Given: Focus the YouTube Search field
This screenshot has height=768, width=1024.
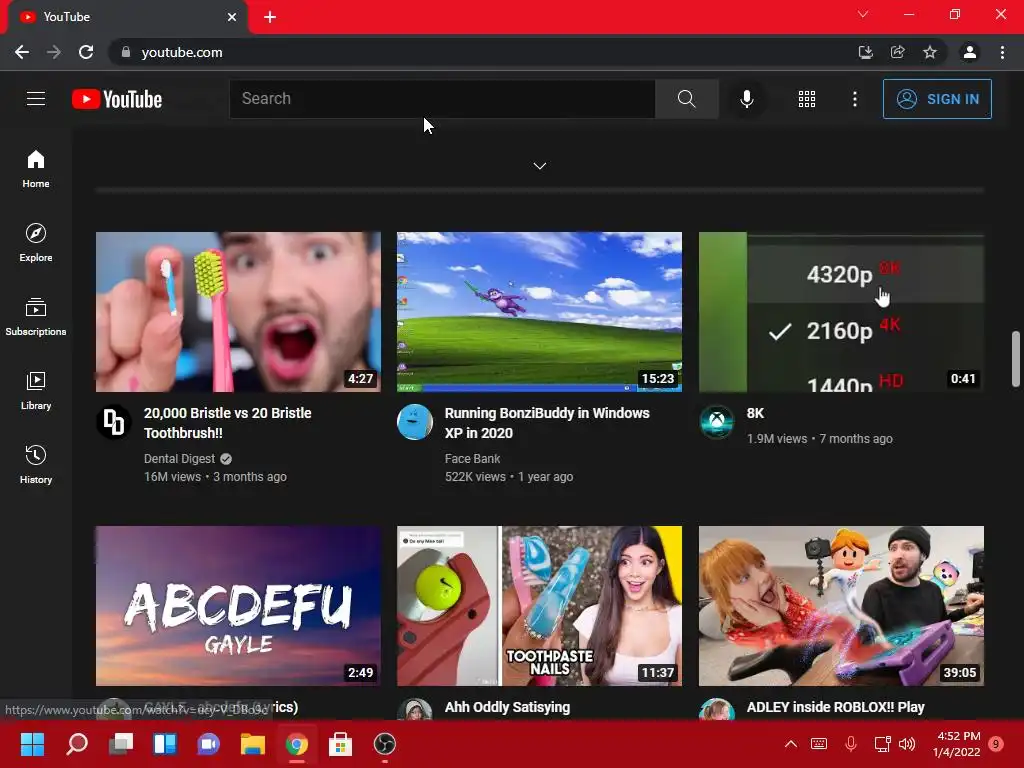Looking at the screenshot, I should click(x=442, y=99).
